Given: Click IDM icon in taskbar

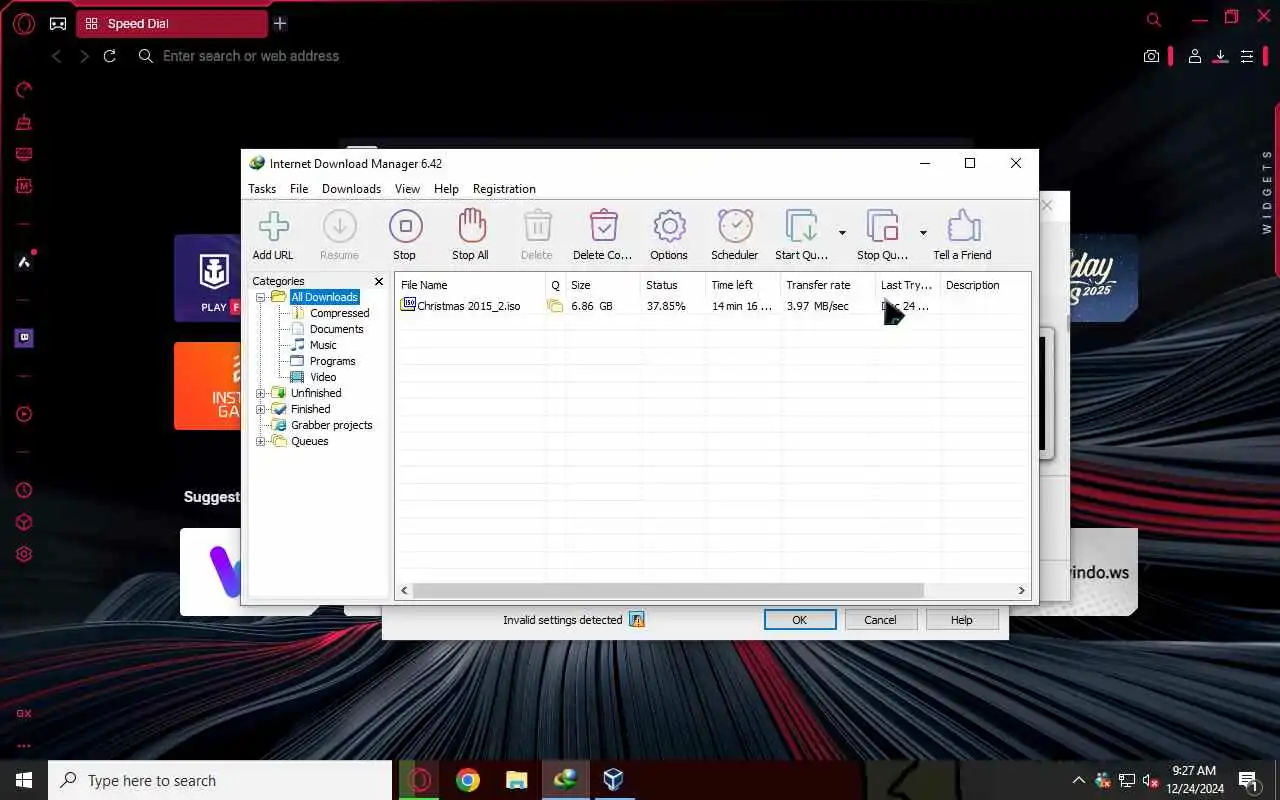Looking at the screenshot, I should pos(565,780).
